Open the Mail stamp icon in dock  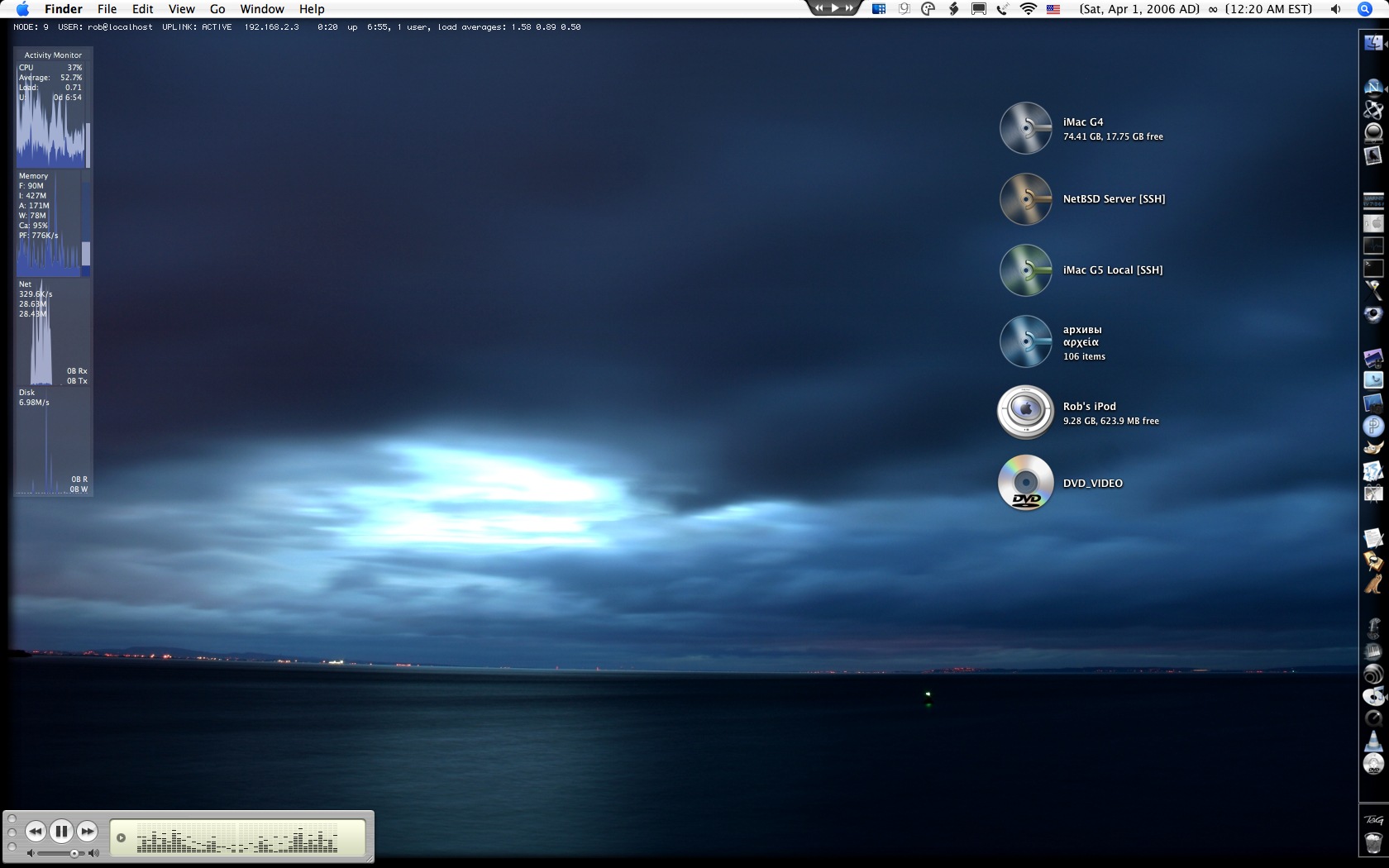(x=1372, y=155)
